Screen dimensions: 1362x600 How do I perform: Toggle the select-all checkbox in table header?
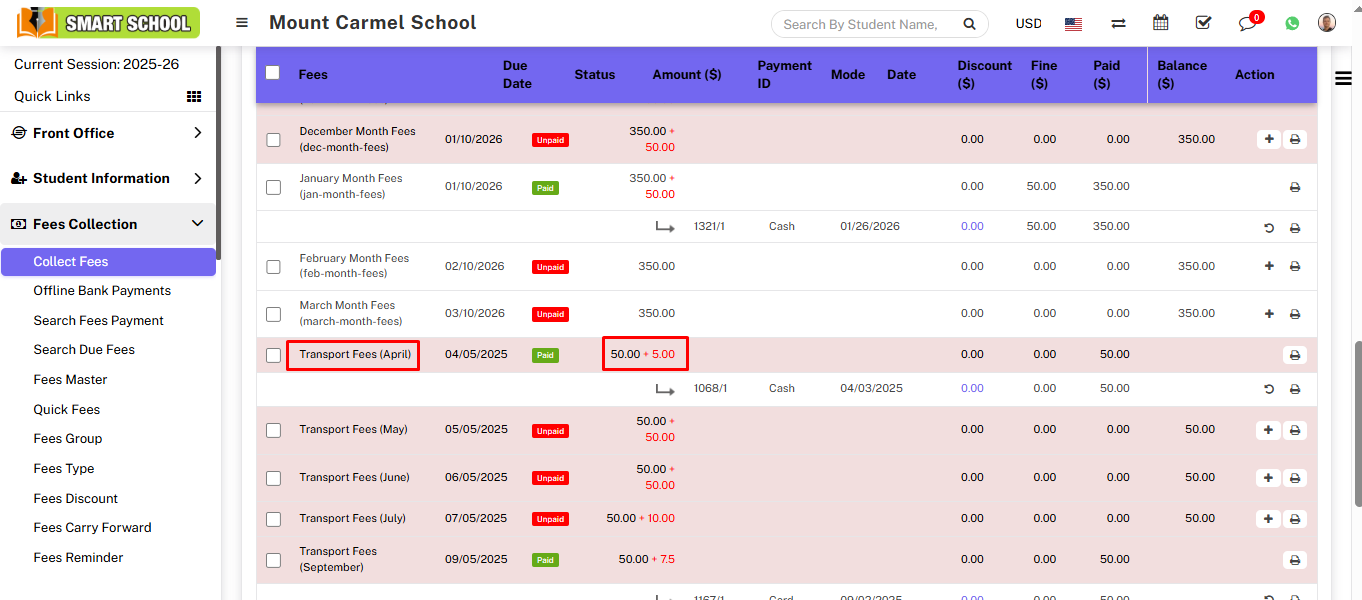[x=273, y=73]
